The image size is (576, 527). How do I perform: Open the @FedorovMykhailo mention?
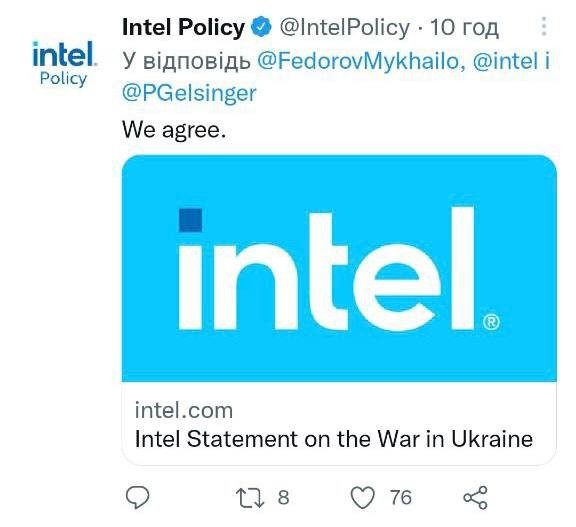point(361,61)
